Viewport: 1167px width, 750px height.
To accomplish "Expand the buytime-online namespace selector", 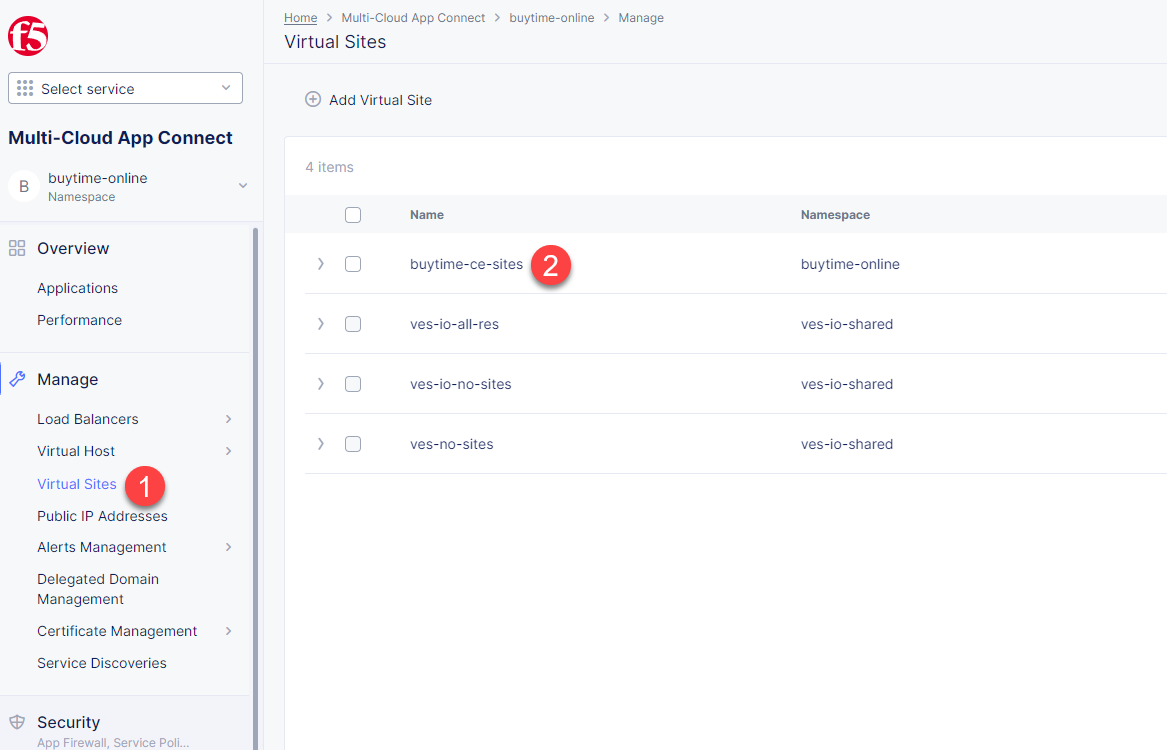I will coord(243,186).
